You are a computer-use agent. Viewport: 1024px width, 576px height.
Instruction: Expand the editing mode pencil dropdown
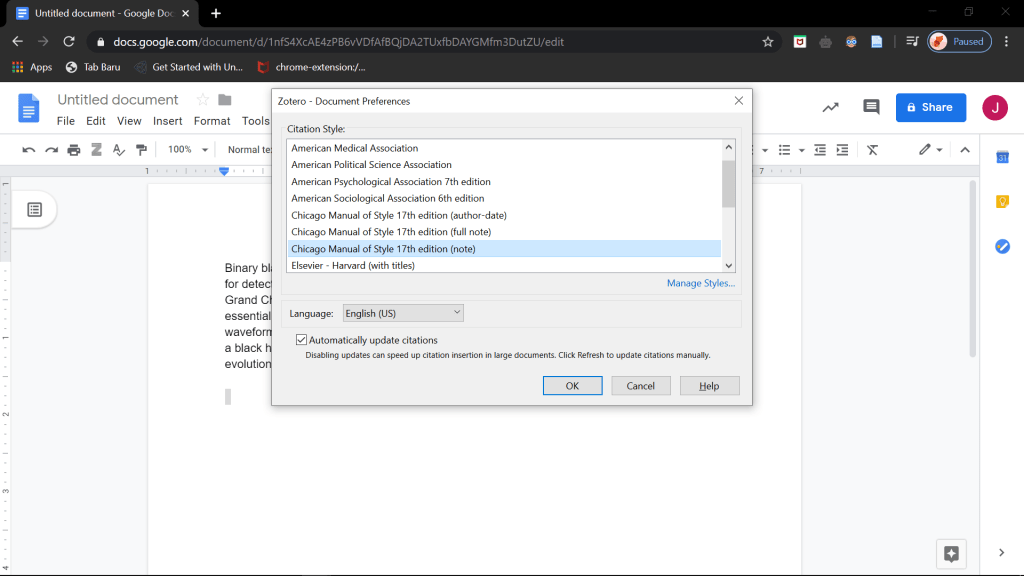[x=930, y=150]
